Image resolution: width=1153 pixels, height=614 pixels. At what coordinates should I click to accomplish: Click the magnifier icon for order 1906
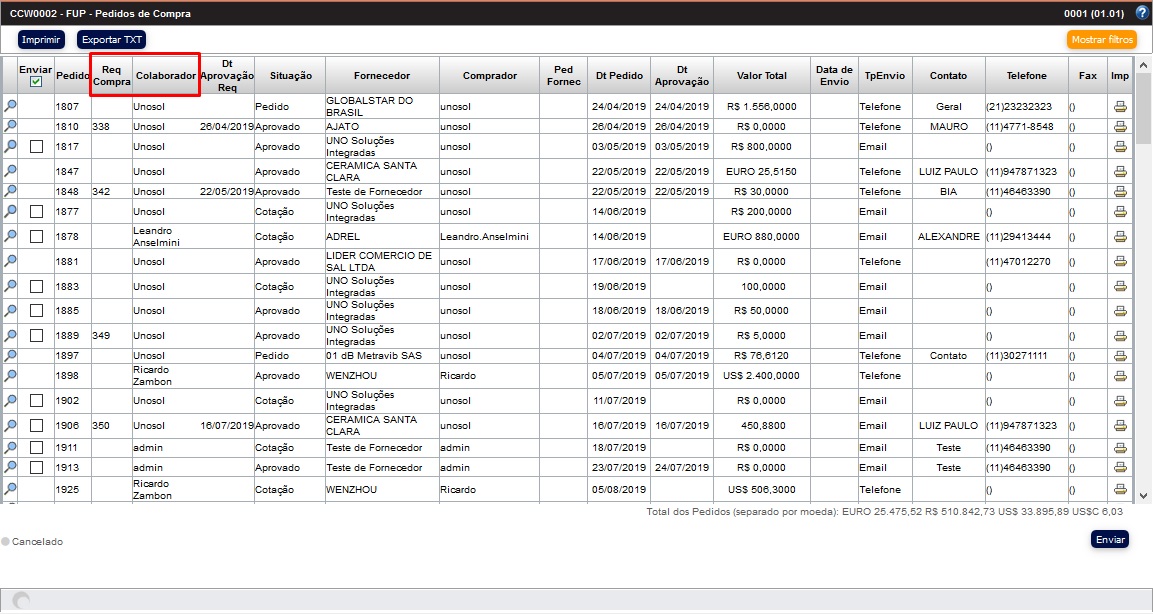tap(10, 426)
